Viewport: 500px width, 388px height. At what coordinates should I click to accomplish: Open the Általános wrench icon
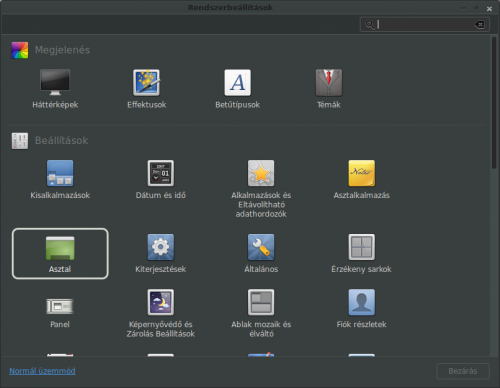tap(261, 247)
